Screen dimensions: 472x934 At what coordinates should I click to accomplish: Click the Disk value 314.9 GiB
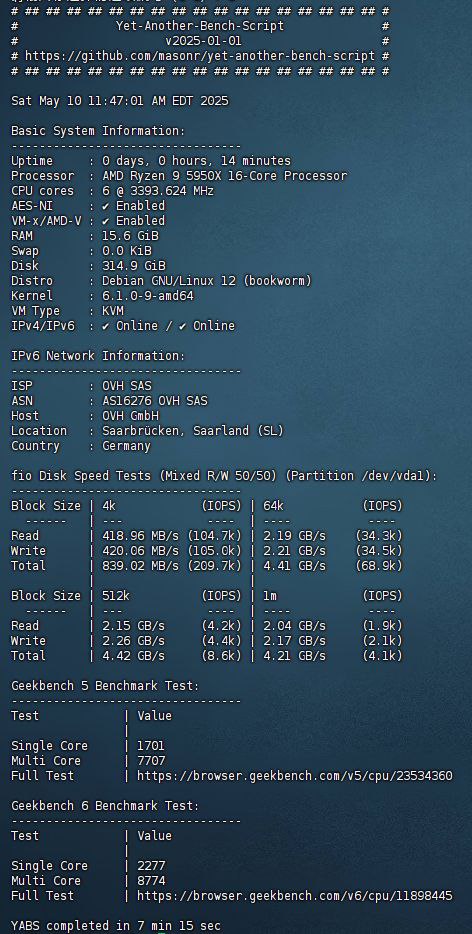click(133, 266)
